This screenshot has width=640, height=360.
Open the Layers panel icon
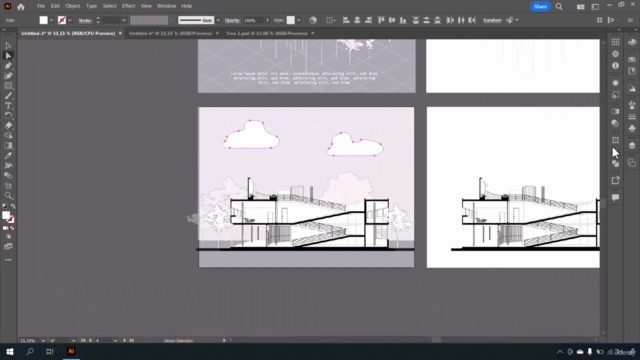tap(632, 146)
